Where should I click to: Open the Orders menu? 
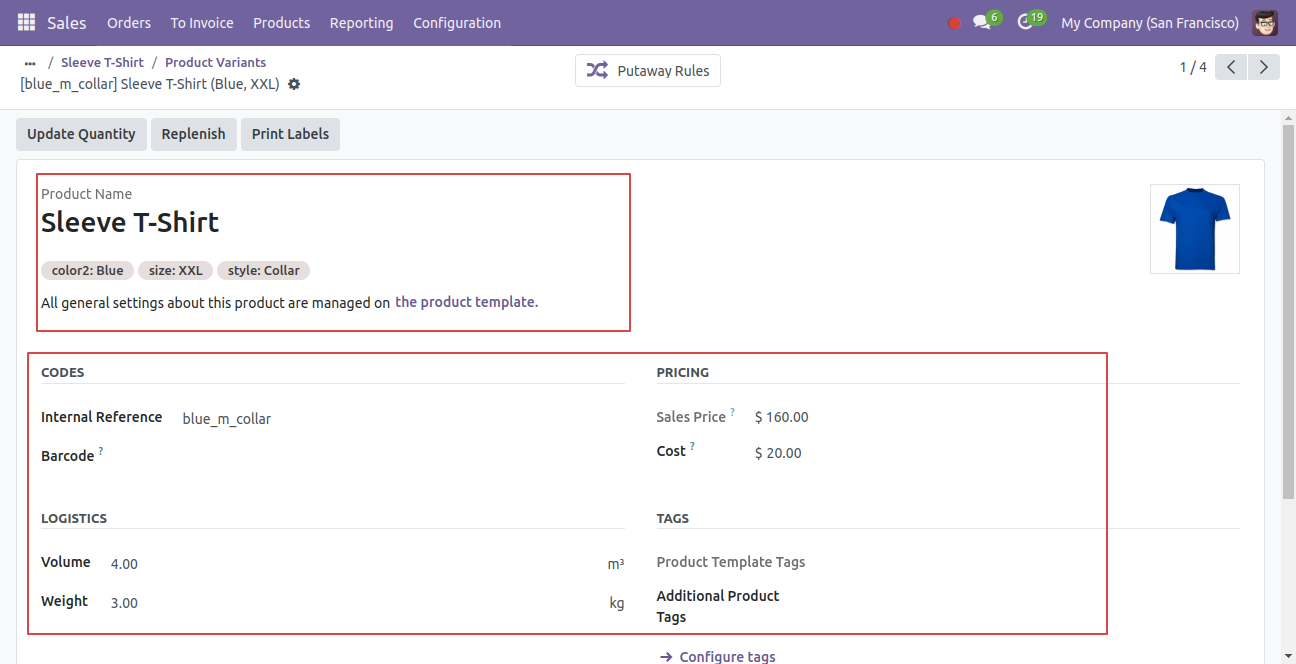(x=129, y=22)
